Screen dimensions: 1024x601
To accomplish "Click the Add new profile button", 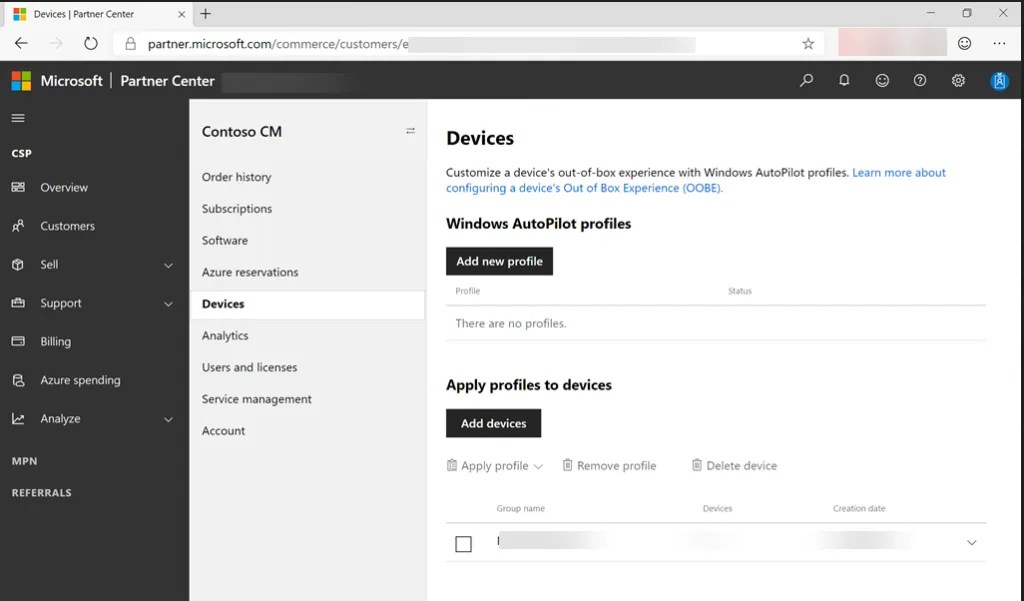I will [499, 260].
